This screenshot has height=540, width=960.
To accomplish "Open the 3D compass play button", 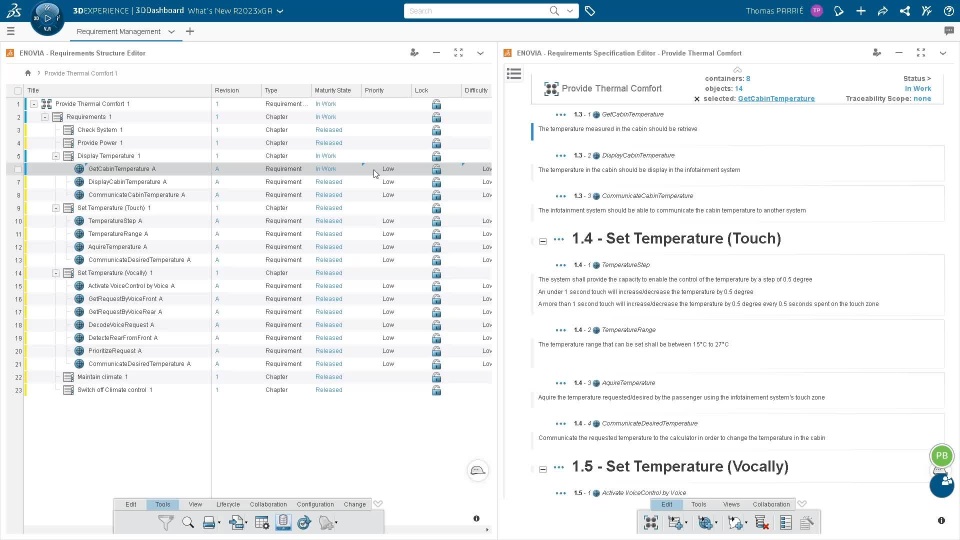I will click(x=47, y=18).
